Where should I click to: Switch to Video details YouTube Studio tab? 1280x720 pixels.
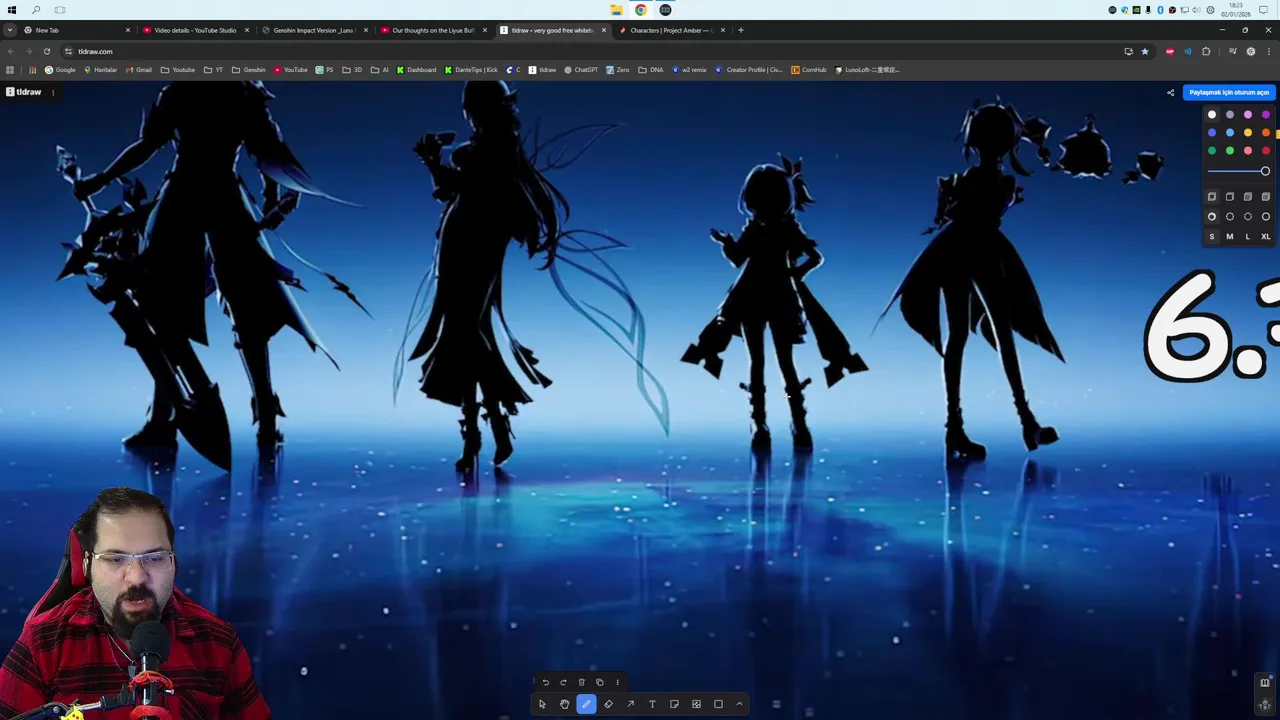195,30
